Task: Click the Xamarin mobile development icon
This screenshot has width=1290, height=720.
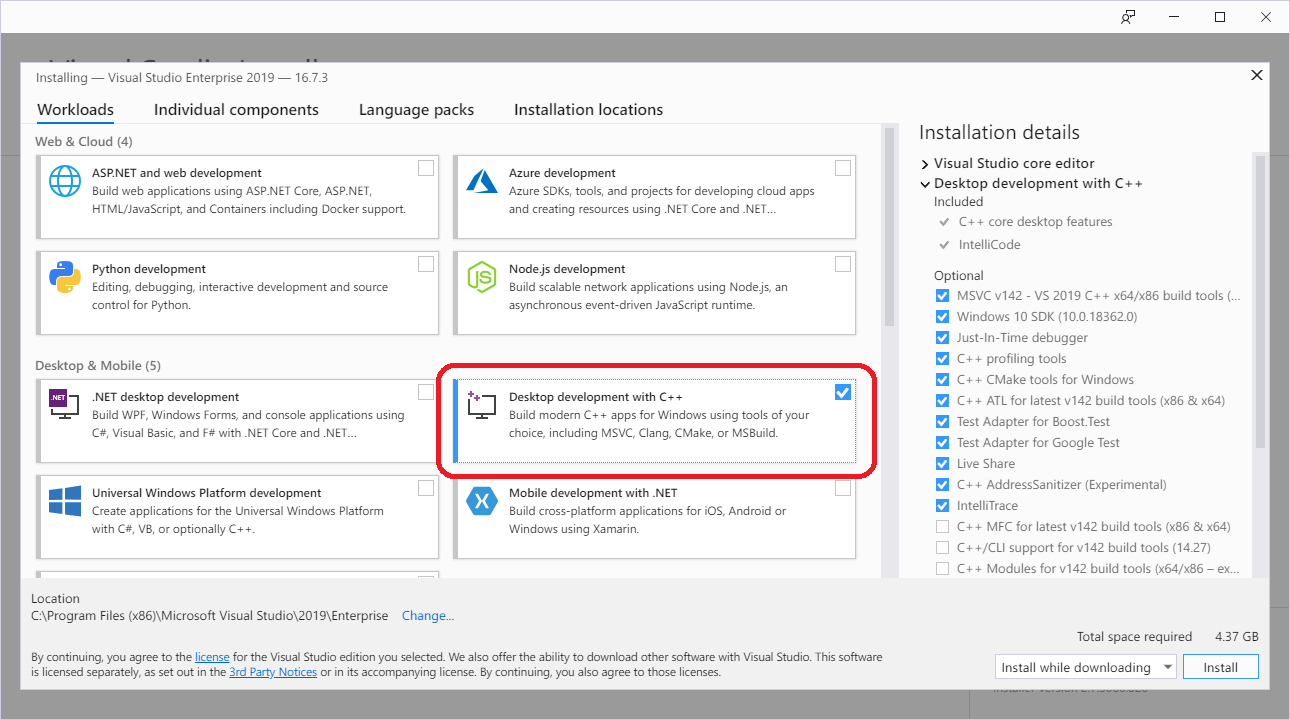Action: click(x=482, y=501)
